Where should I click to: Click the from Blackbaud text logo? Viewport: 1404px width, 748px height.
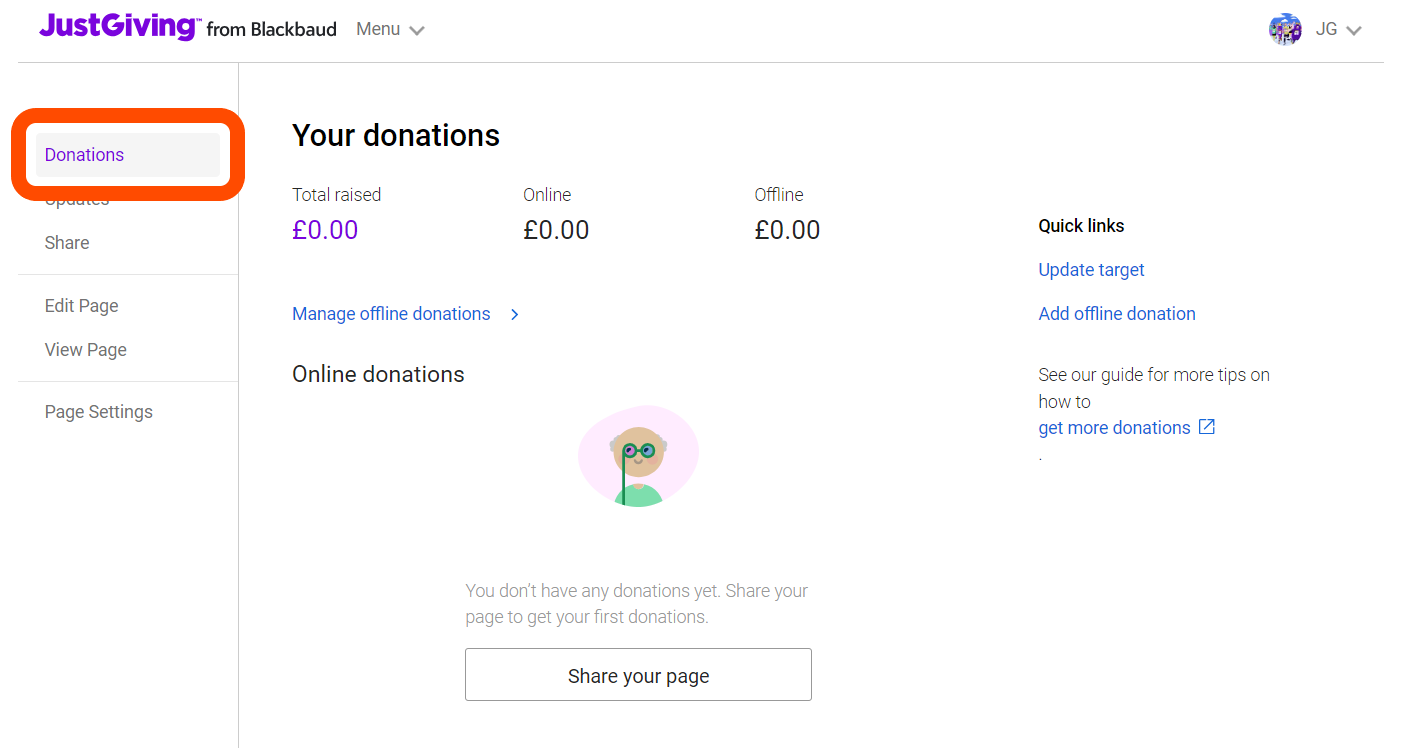[x=271, y=29]
